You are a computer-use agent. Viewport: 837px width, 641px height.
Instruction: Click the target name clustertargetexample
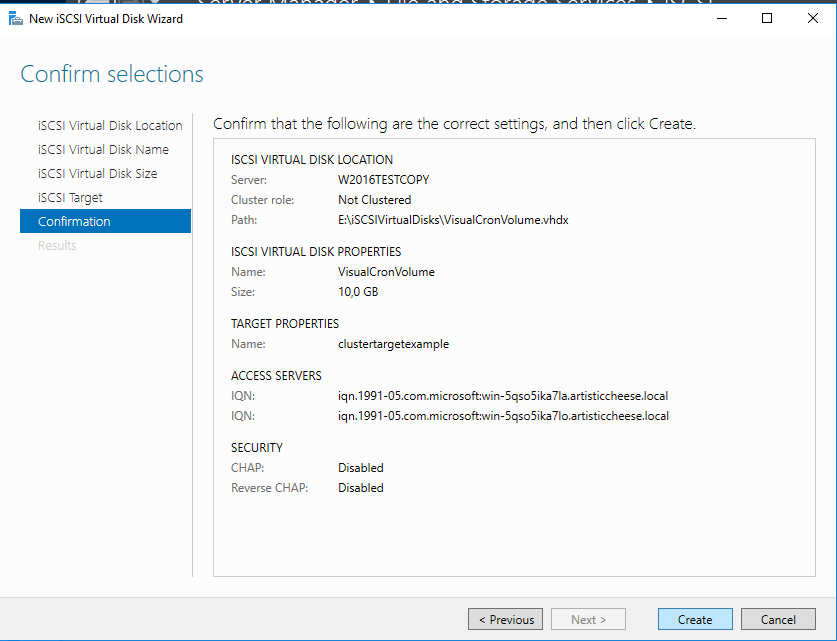[x=393, y=344]
